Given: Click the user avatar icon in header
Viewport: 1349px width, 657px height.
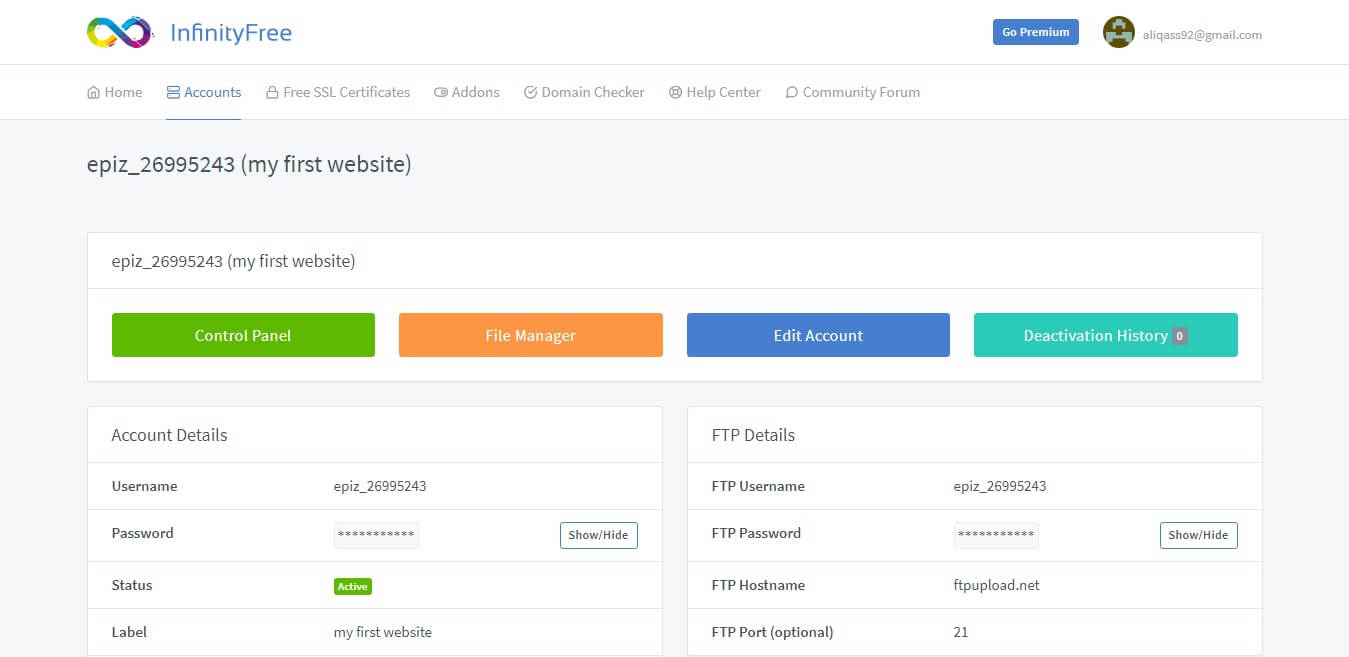Looking at the screenshot, I should pyautogui.click(x=1118, y=33).
